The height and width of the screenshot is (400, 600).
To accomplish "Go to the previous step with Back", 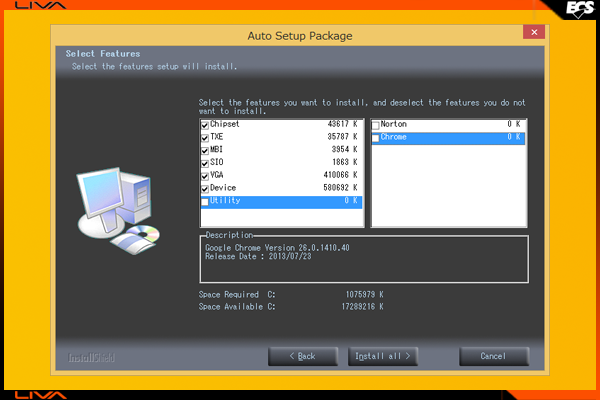I will coord(303,356).
